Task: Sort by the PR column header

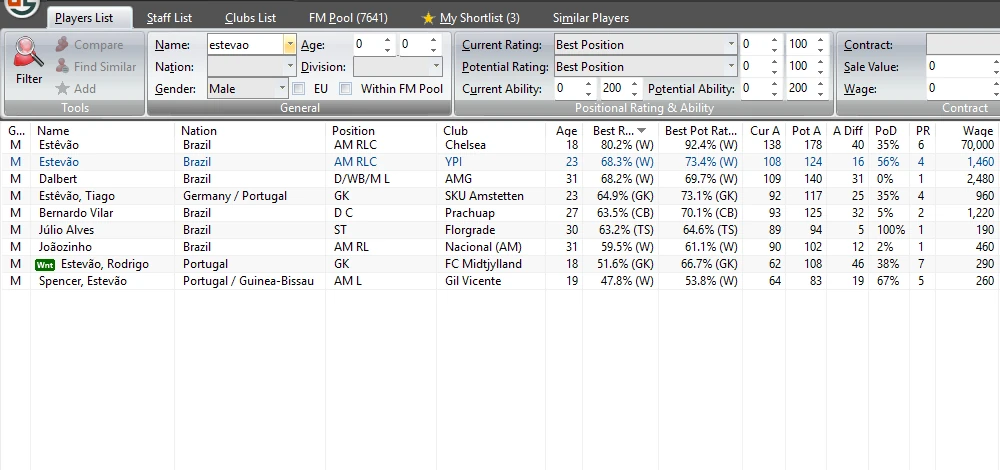Action: pyautogui.click(x=922, y=131)
